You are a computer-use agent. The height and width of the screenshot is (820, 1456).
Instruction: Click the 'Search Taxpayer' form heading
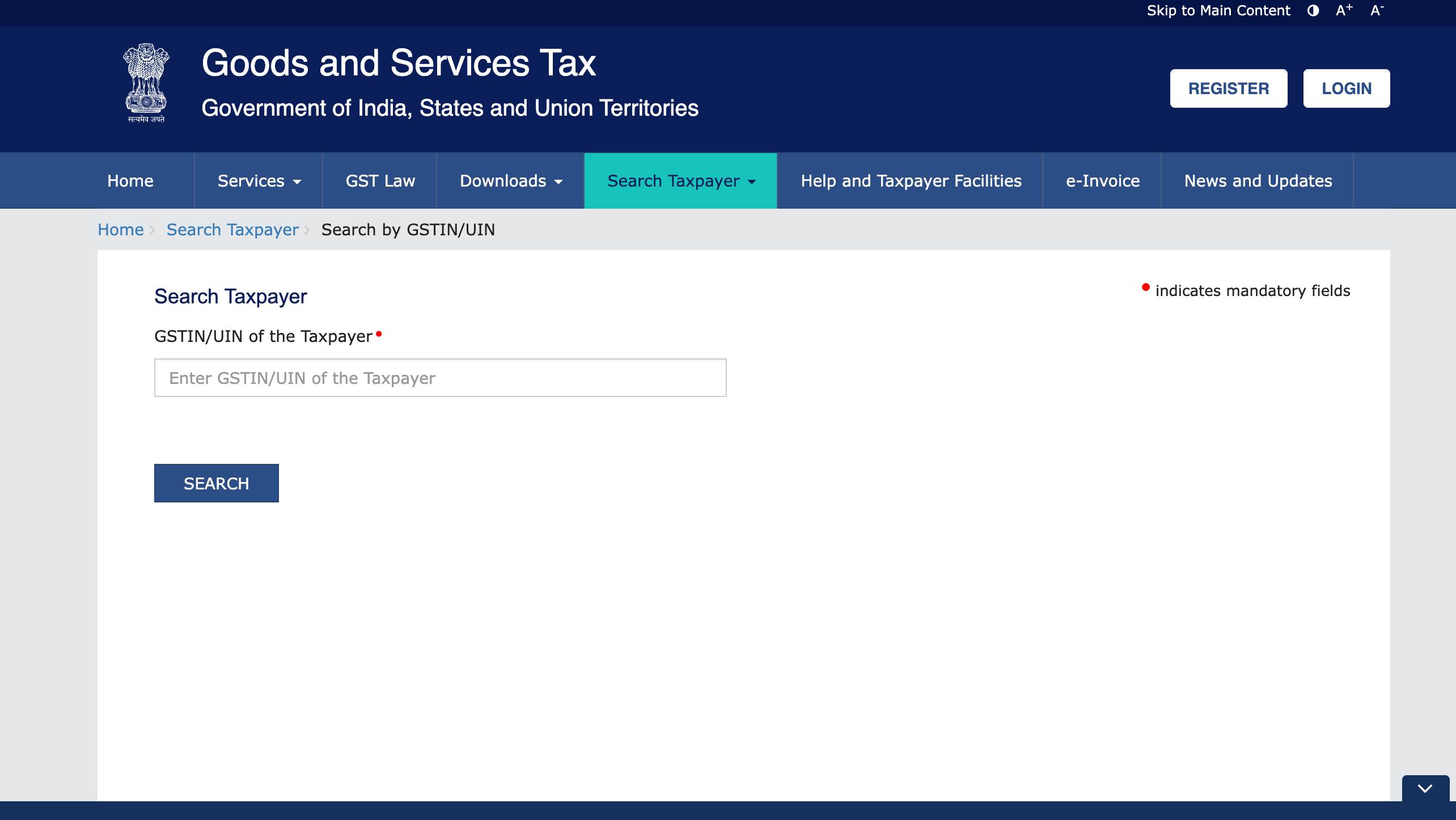231,297
